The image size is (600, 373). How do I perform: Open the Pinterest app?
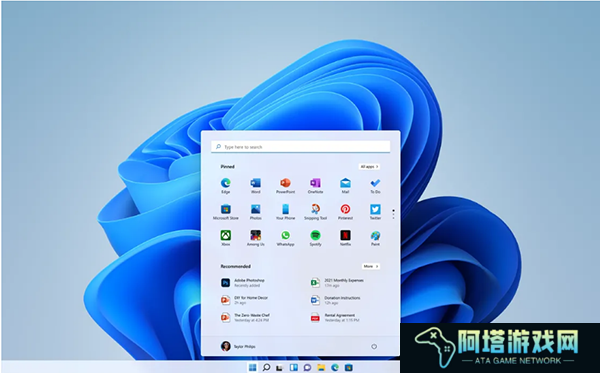pos(345,212)
